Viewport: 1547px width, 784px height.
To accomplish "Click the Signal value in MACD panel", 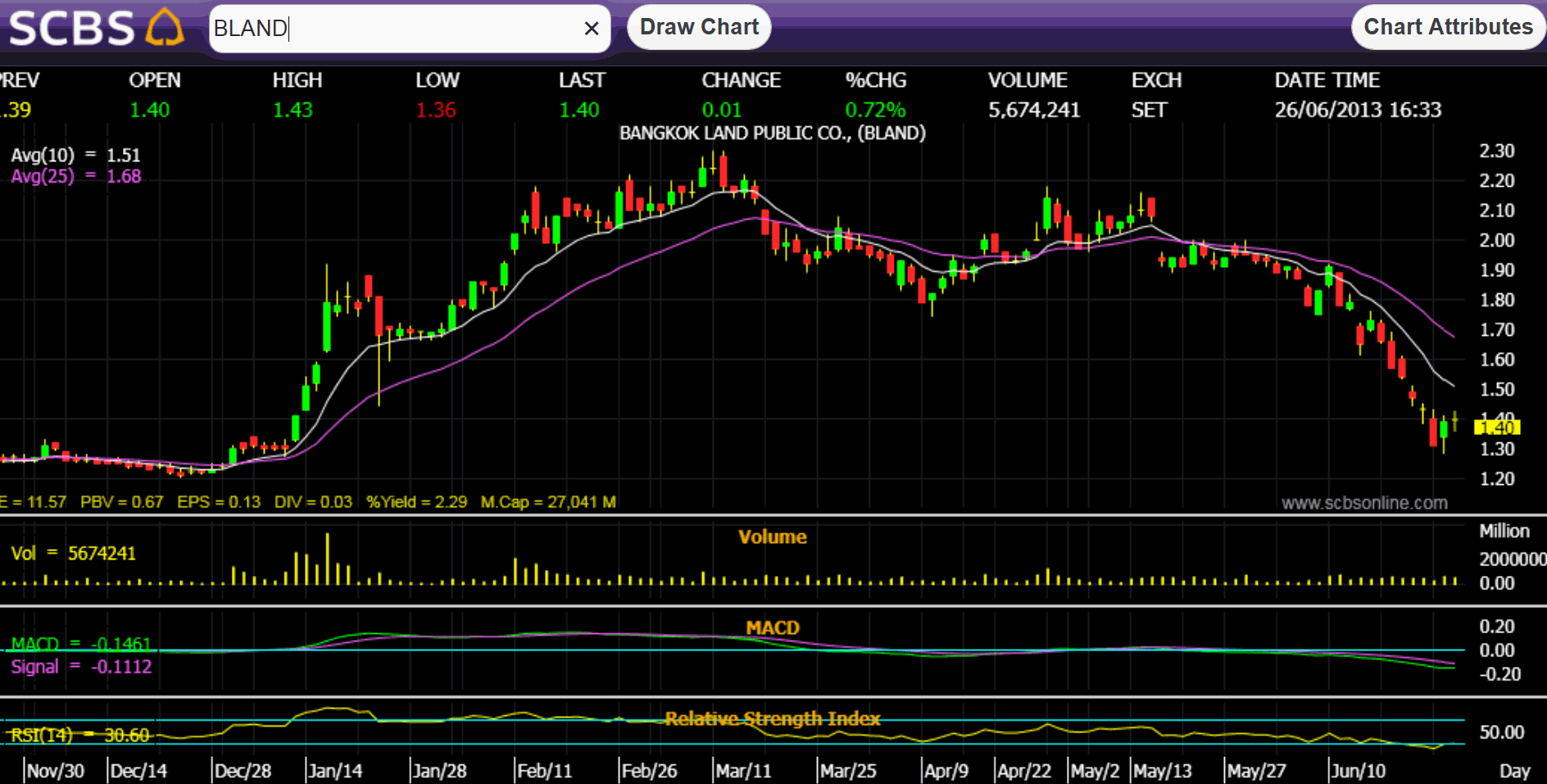I will (81, 667).
